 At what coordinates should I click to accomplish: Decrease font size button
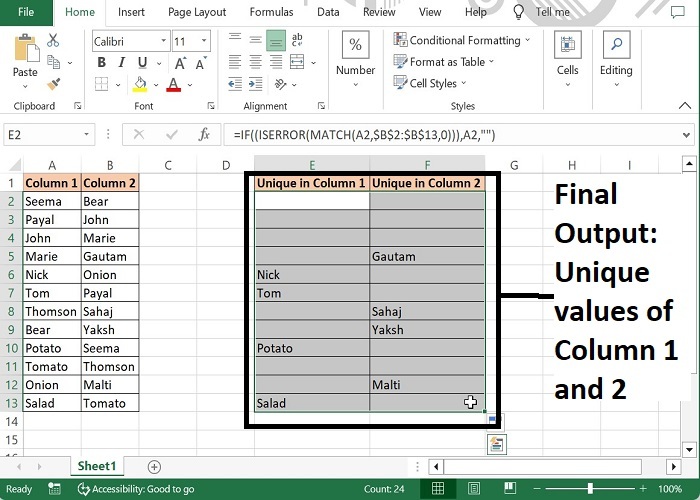(x=201, y=63)
